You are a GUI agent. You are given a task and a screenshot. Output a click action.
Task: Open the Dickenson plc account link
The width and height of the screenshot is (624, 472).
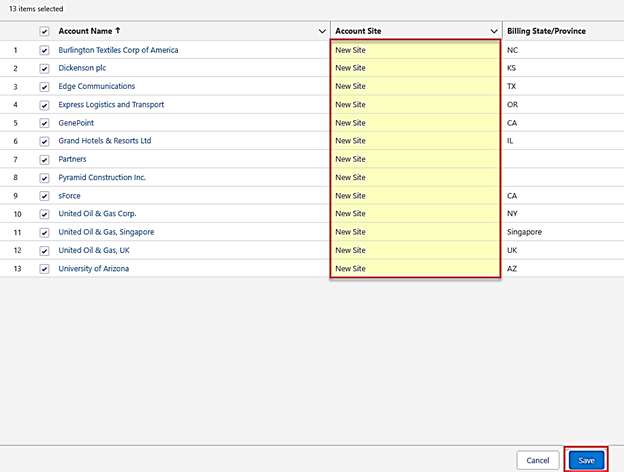coord(85,68)
